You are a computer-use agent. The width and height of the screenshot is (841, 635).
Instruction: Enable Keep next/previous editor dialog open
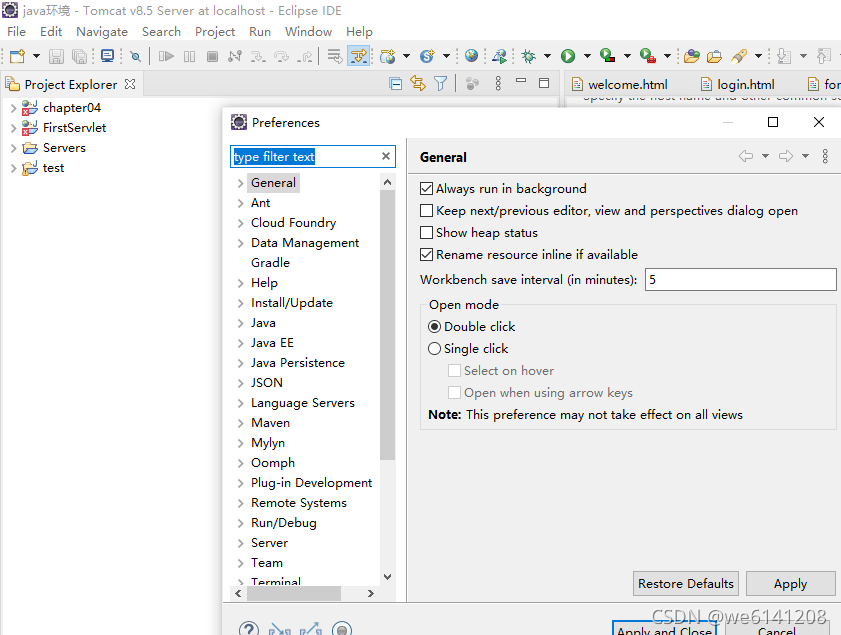point(426,211)
